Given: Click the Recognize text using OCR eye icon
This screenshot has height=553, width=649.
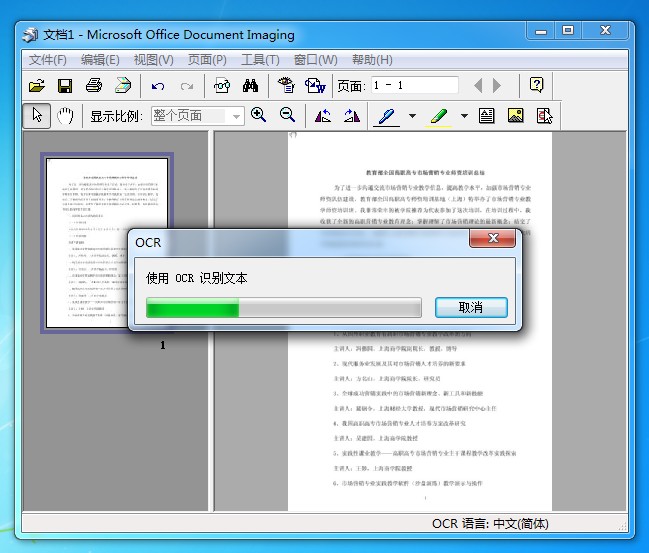Looking at the screenshot, I should [286, 86].
